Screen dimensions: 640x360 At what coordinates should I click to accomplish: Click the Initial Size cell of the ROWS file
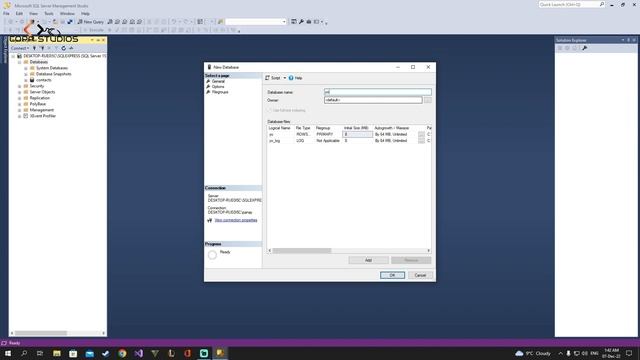[x=357, y=134]
